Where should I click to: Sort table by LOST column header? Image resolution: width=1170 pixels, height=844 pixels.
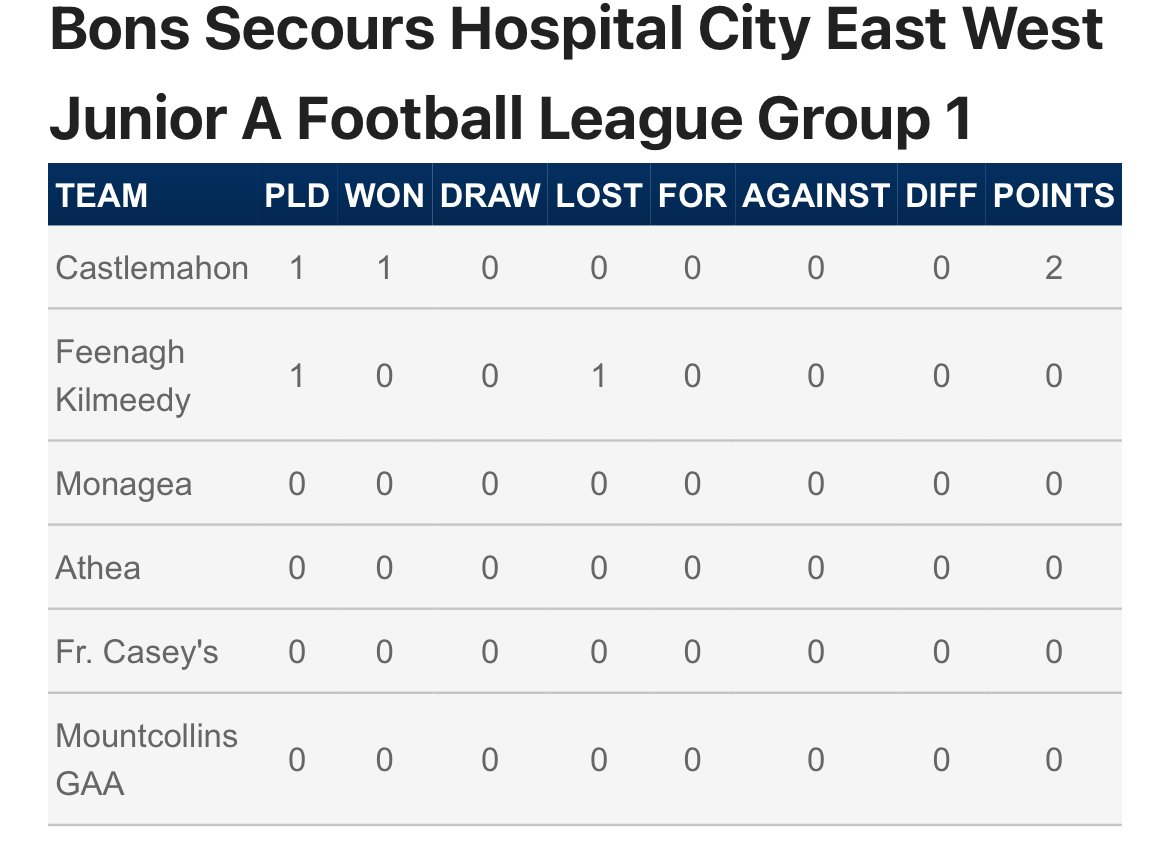tap(599, 195)
